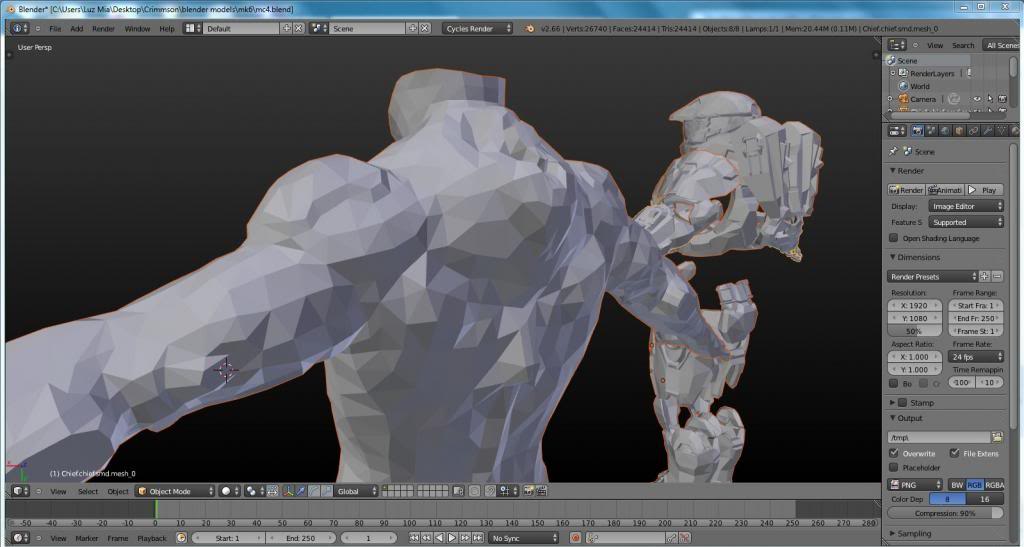Open the Modifiers wrench tab icon
Screen dimensions: 1024x547
tap(987, 131)
